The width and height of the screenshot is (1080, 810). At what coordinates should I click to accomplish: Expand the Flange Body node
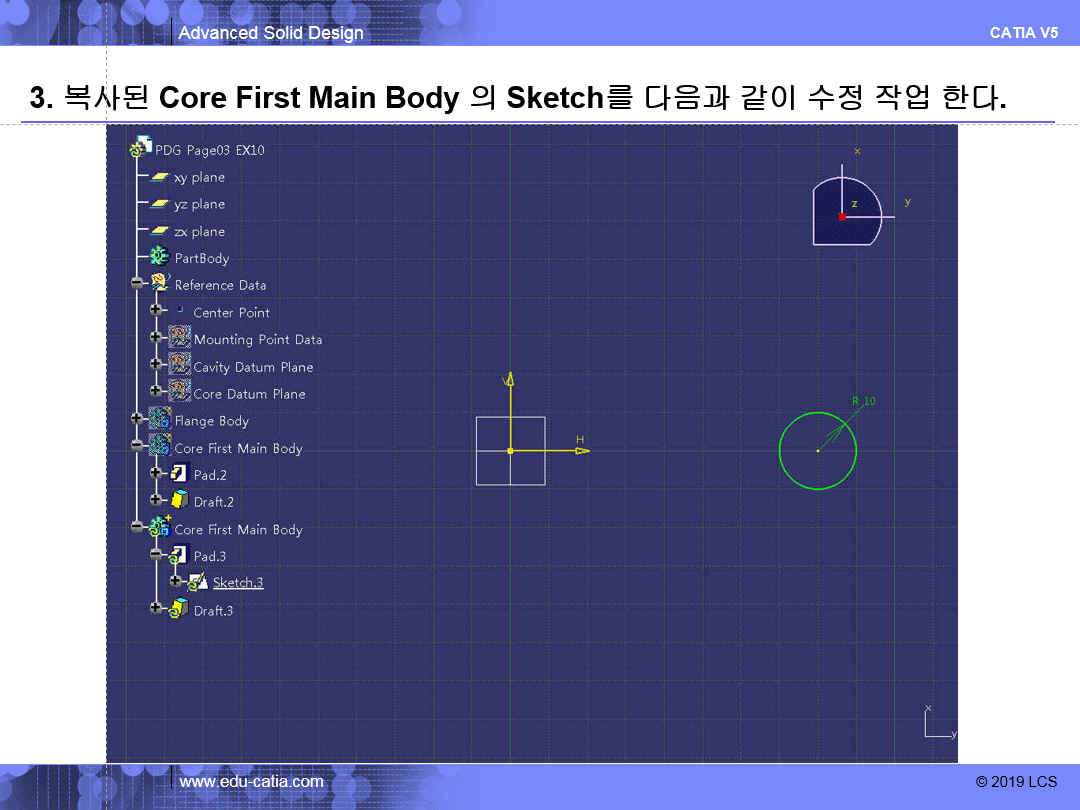pos(137,420)
